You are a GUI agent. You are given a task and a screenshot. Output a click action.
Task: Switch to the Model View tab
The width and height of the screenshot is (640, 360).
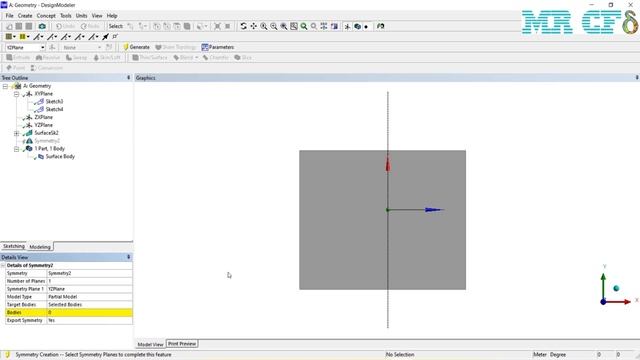tap(150, 344)
